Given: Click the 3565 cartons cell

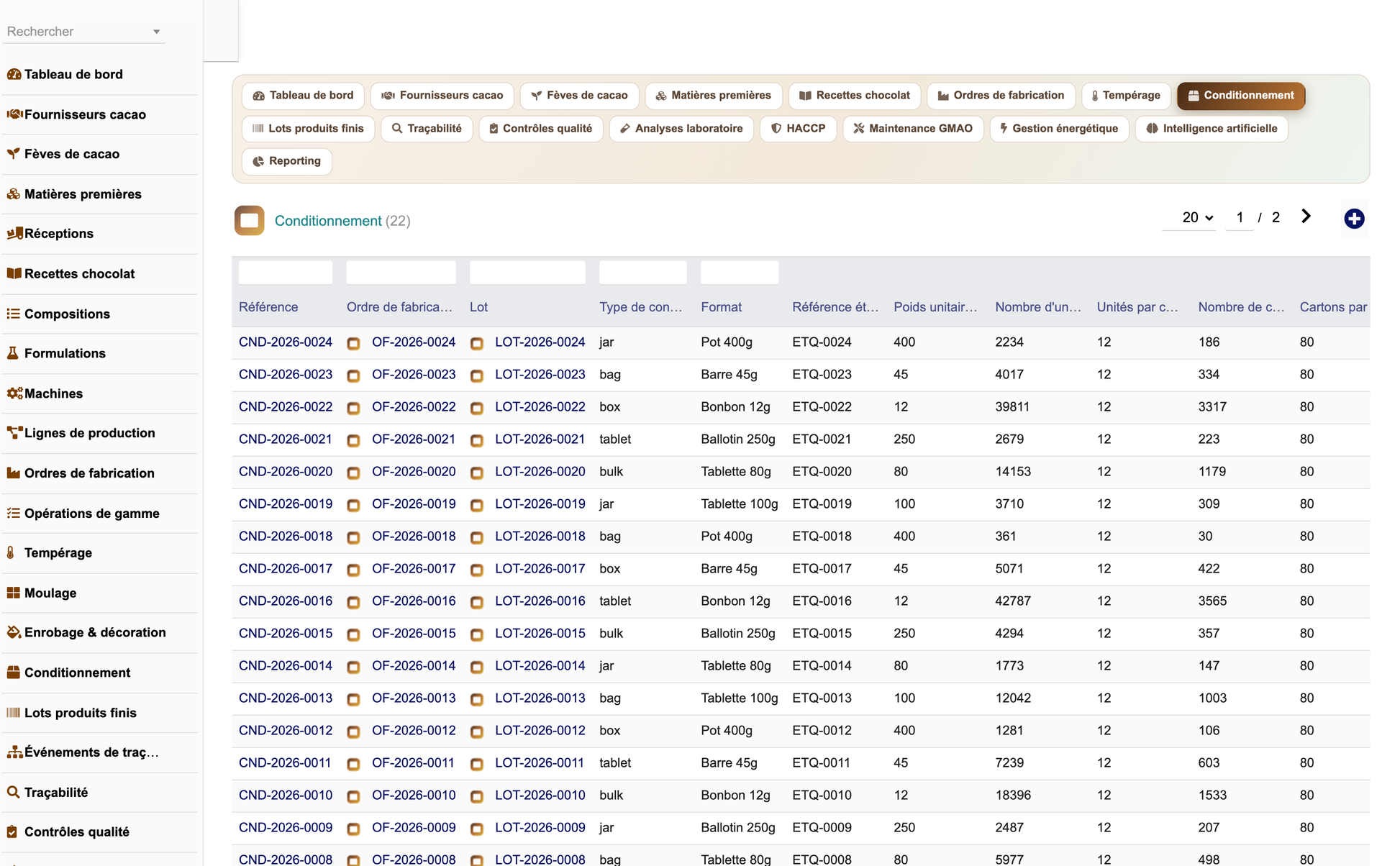Looking at the screenshot, I should [x=1212, y=601].
